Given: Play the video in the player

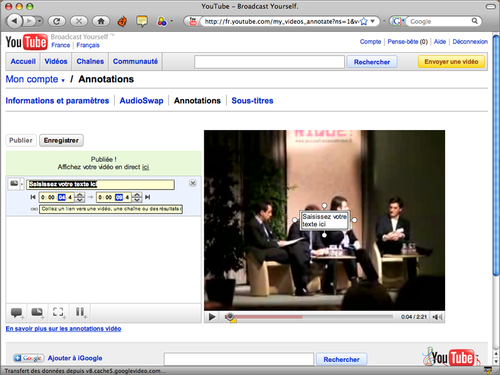Looking at the screenshot, I should pyautogui.click(x=212, y=317).
